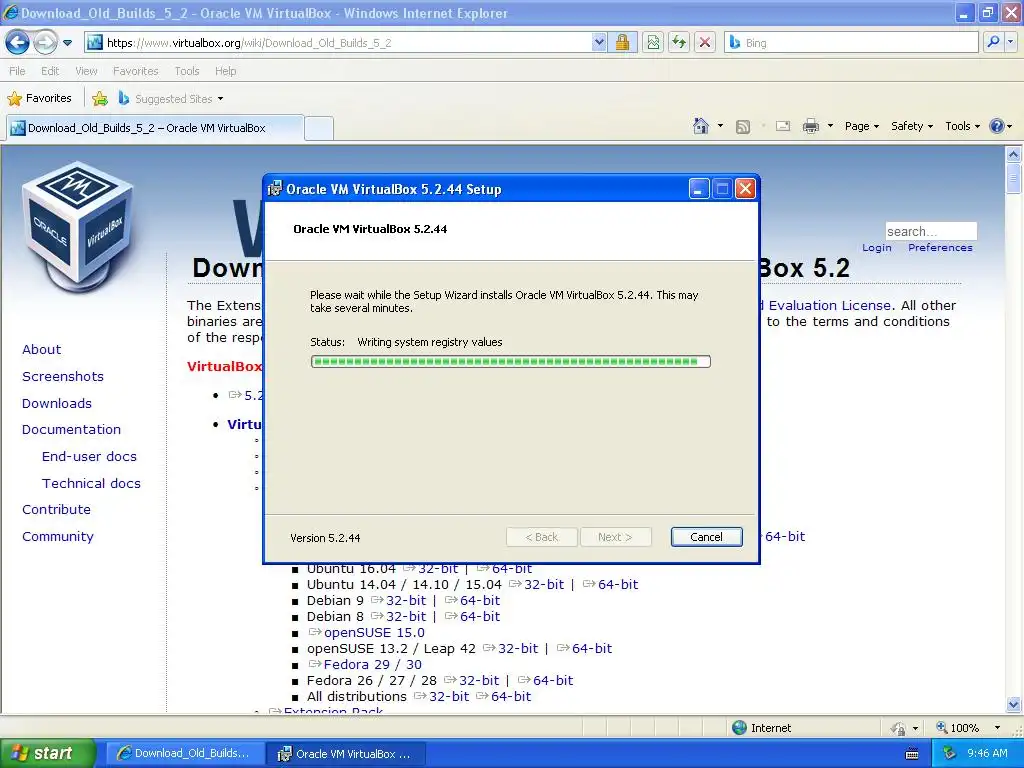
Task: Click the installation progress bar
Action: click(x=511, y=361)
